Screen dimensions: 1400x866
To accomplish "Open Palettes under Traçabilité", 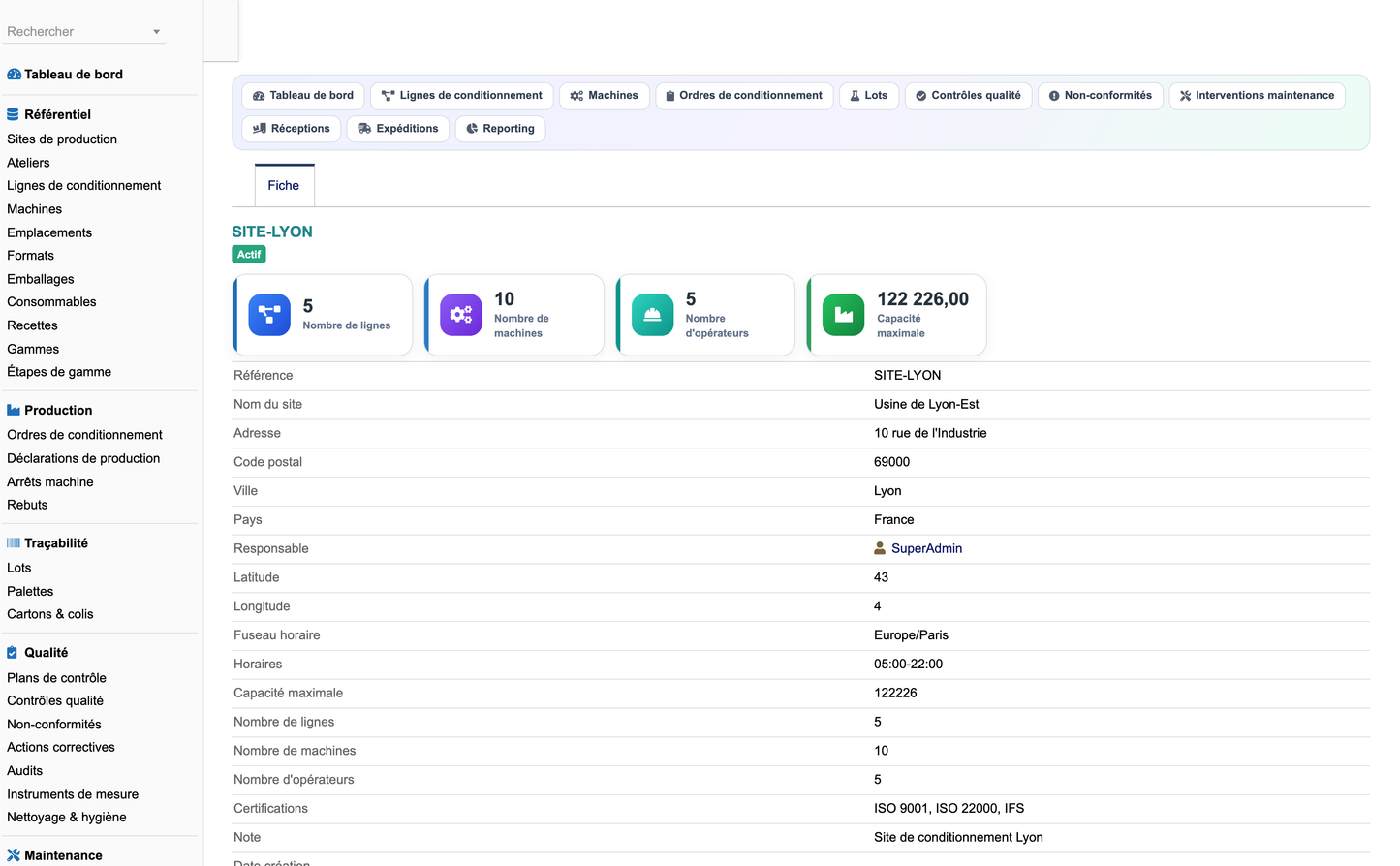I will pos(30,591).
